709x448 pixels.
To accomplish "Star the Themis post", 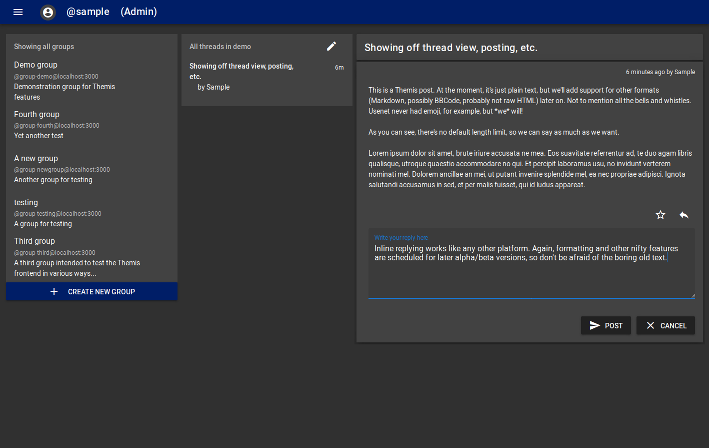I will 660,215.
